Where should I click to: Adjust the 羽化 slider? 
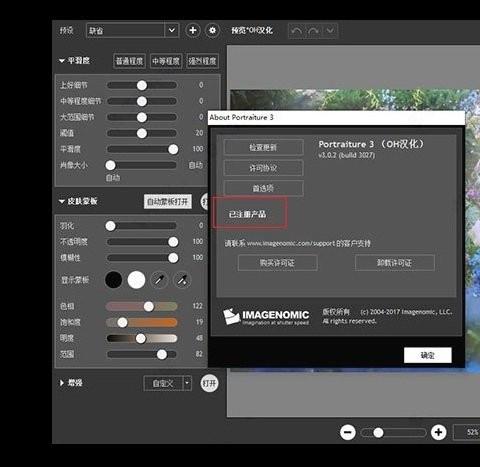142,226
